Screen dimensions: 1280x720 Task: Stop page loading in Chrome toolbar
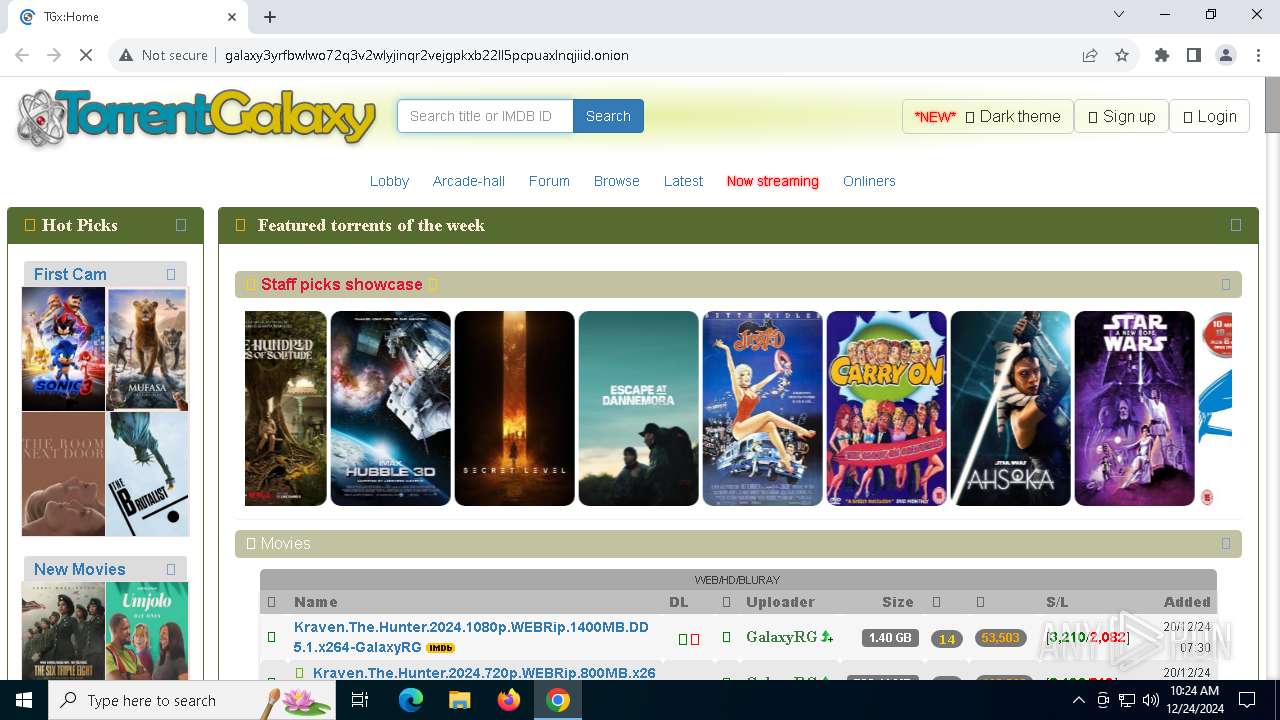pyautogui.click(x=86, y=55)
